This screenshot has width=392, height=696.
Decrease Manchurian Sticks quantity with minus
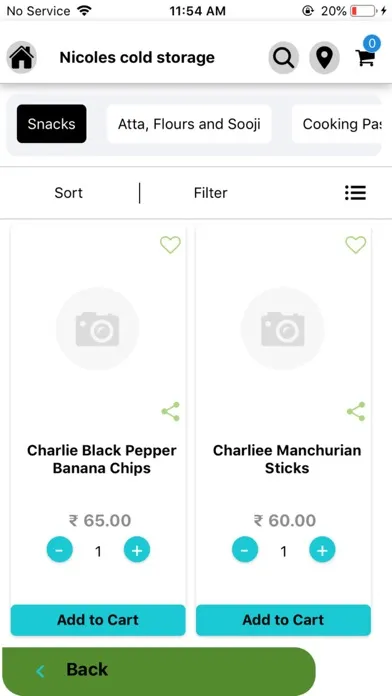[245, 550]
